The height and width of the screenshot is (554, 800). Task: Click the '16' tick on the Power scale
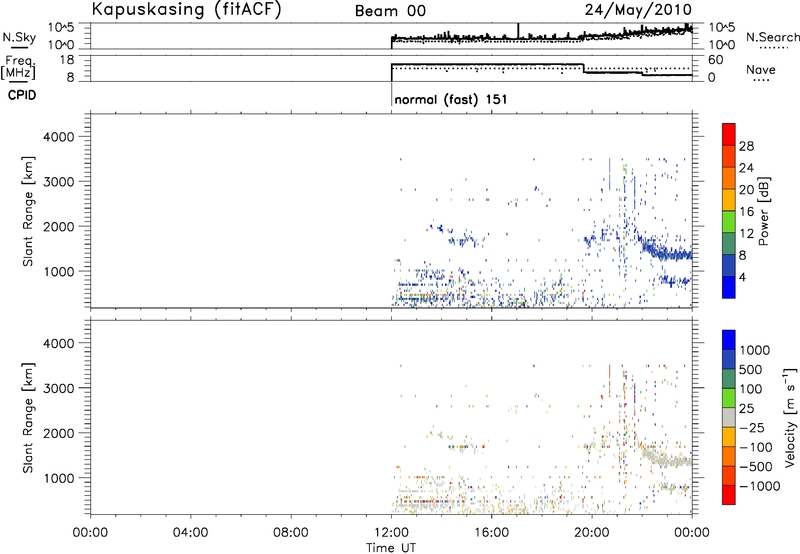click(746, 212)
